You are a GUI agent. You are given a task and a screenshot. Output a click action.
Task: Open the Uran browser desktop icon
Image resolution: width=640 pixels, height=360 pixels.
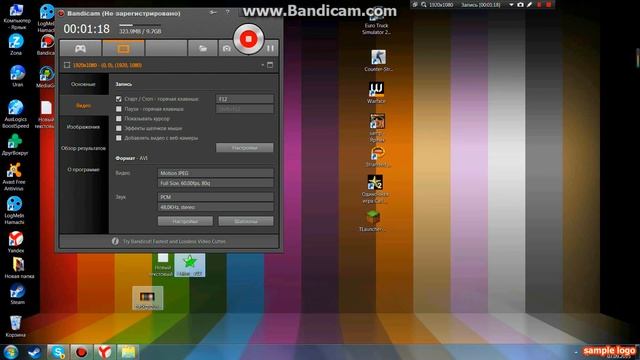[17, 76]
